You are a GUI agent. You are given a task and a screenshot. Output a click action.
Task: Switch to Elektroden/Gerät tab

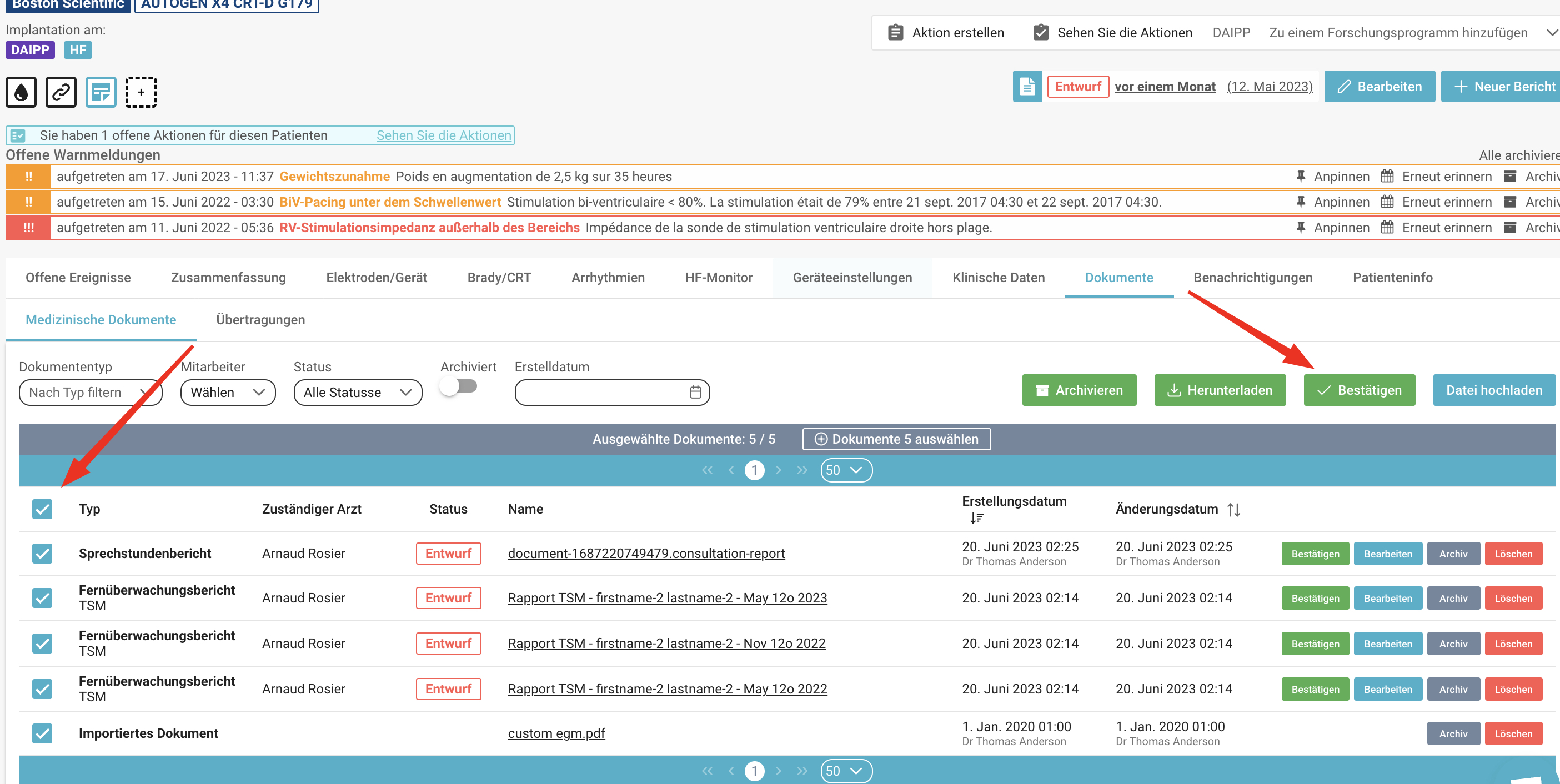click(x=377, y=278)
